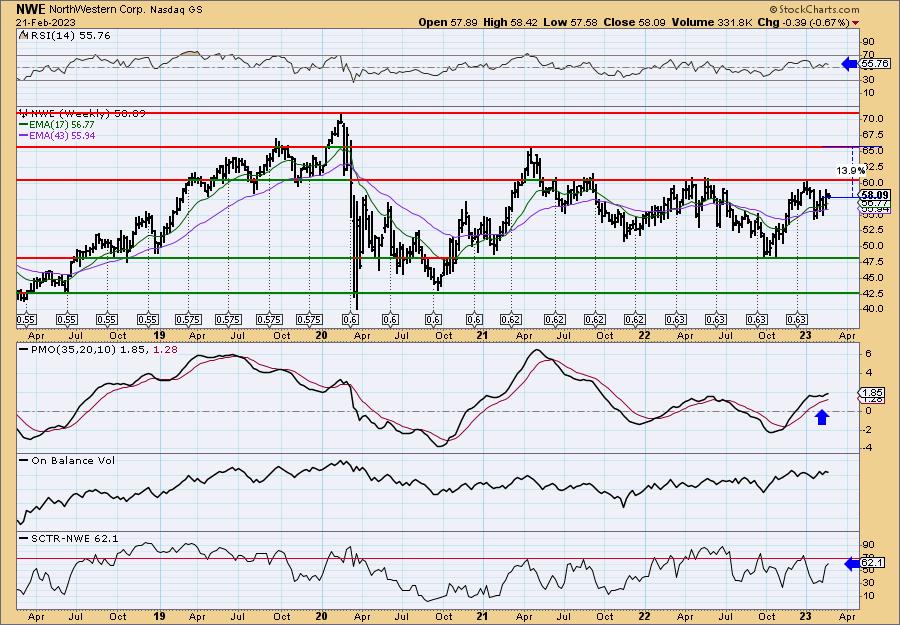The width and height of the screenshot is (900, 625).
Task: Click the 47.5 price axis label
Action: (873, 261)
